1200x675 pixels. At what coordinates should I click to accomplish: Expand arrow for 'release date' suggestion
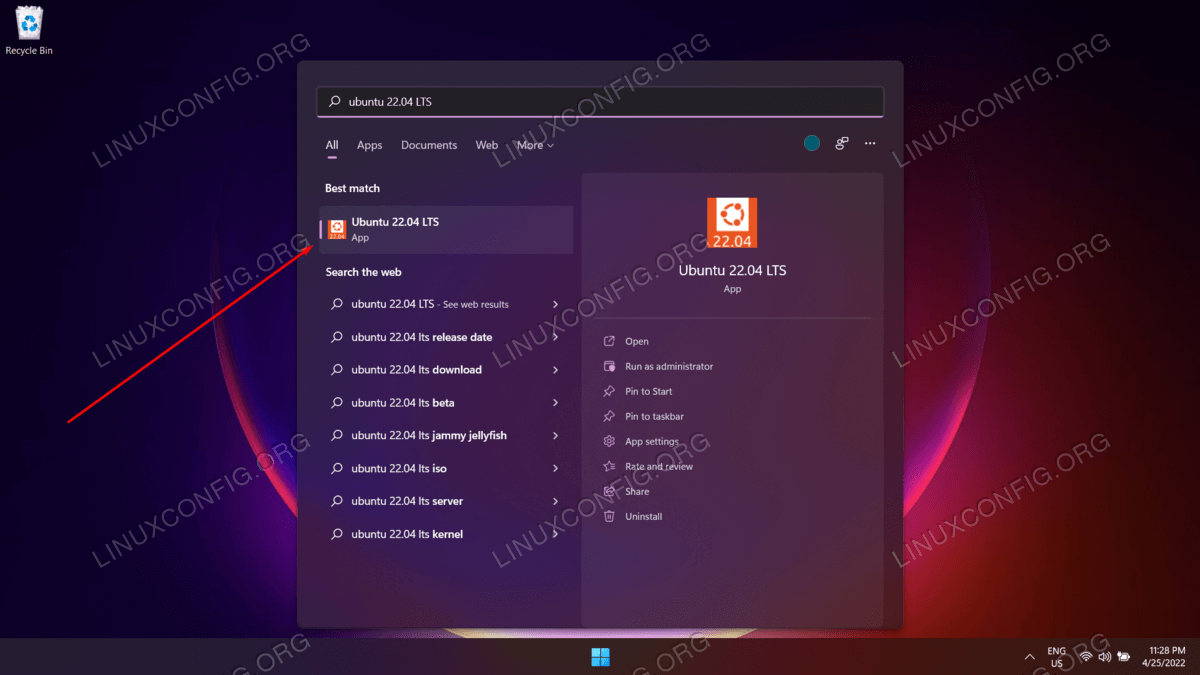(x=556, y=337)
